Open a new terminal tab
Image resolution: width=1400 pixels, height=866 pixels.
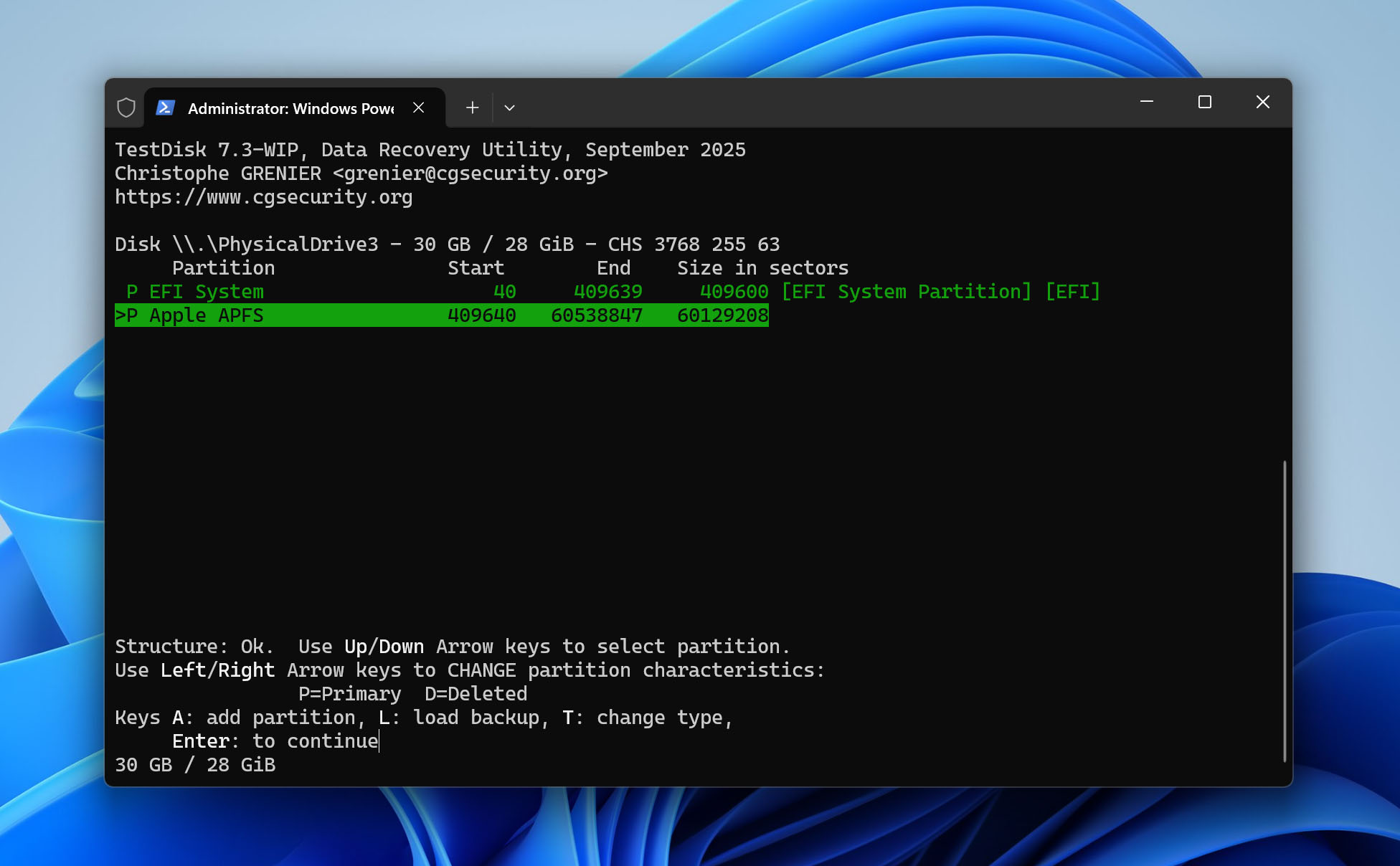pyautogui.click(x=472, y=108)
